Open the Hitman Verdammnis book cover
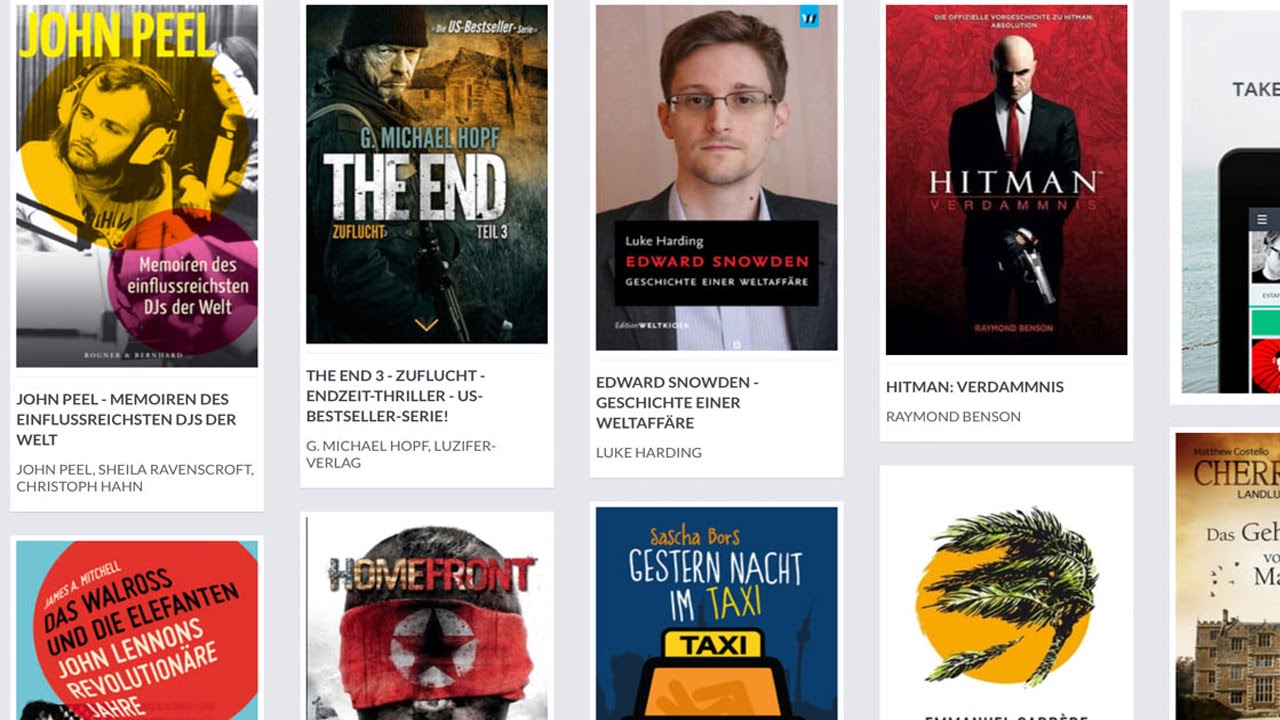The height and width of the screenshot is (720, 1280). pyautogui.click(x=1007, y=180)
